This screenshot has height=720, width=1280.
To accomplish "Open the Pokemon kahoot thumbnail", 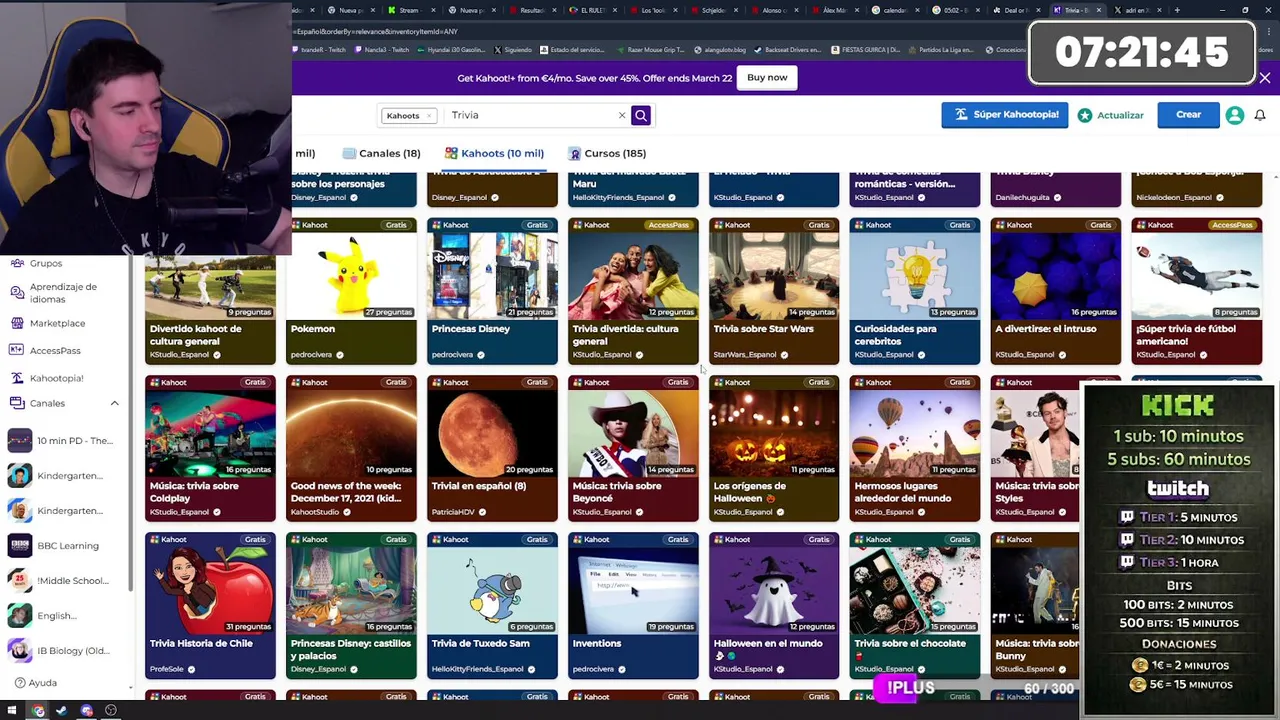I will [351, 274].
